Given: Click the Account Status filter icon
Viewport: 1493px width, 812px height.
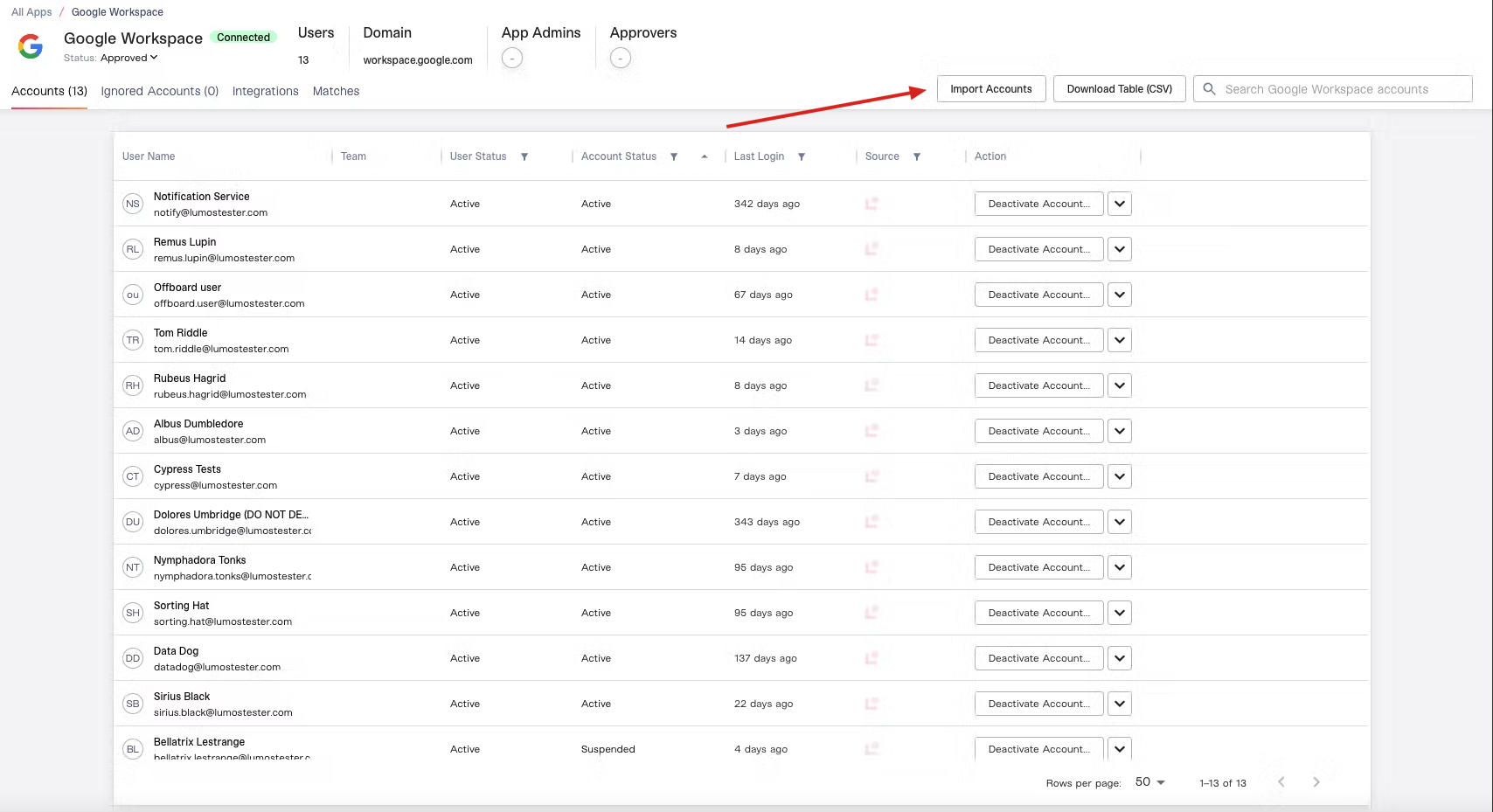Looking at the screenshot, I should [x=674, y=156].
